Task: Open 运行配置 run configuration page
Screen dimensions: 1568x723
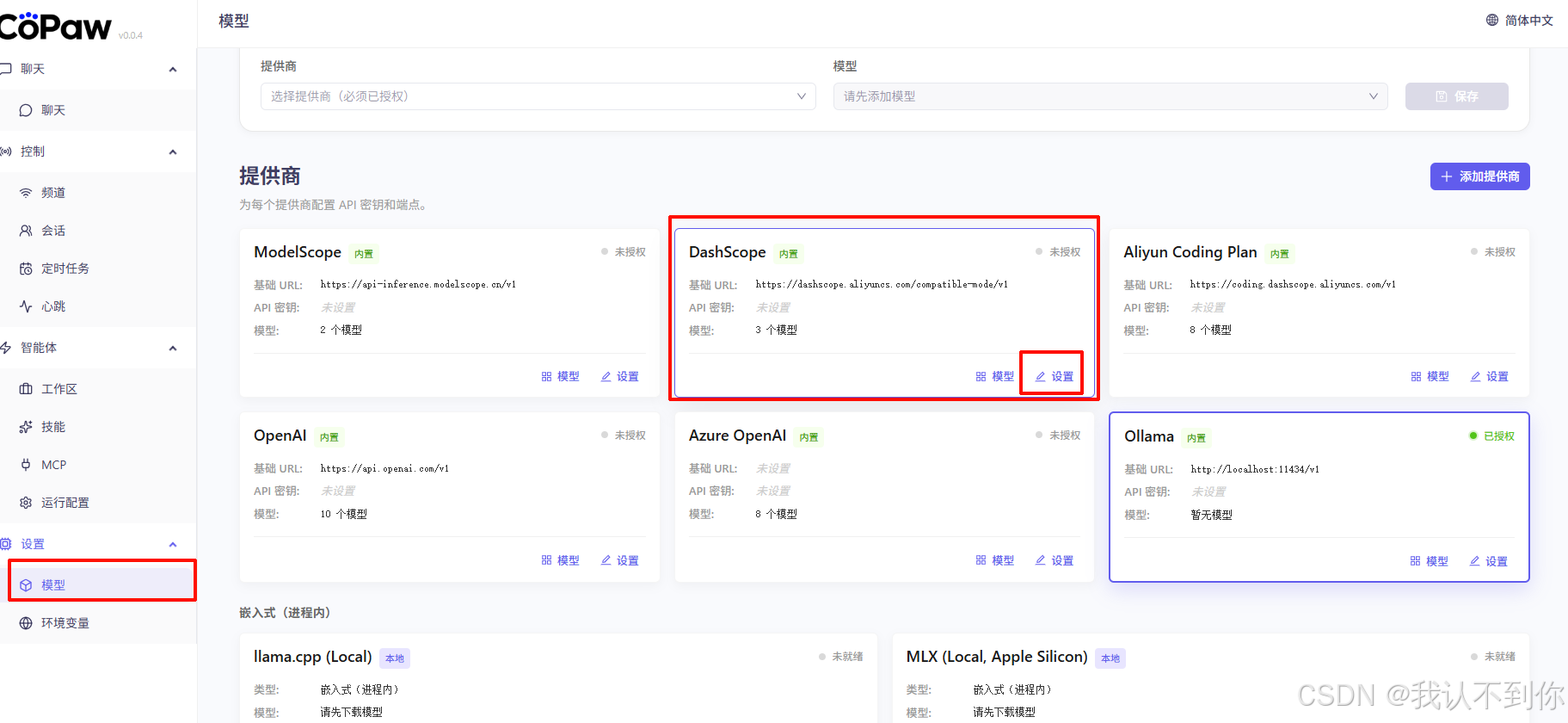Action: (x=98, y=503)
